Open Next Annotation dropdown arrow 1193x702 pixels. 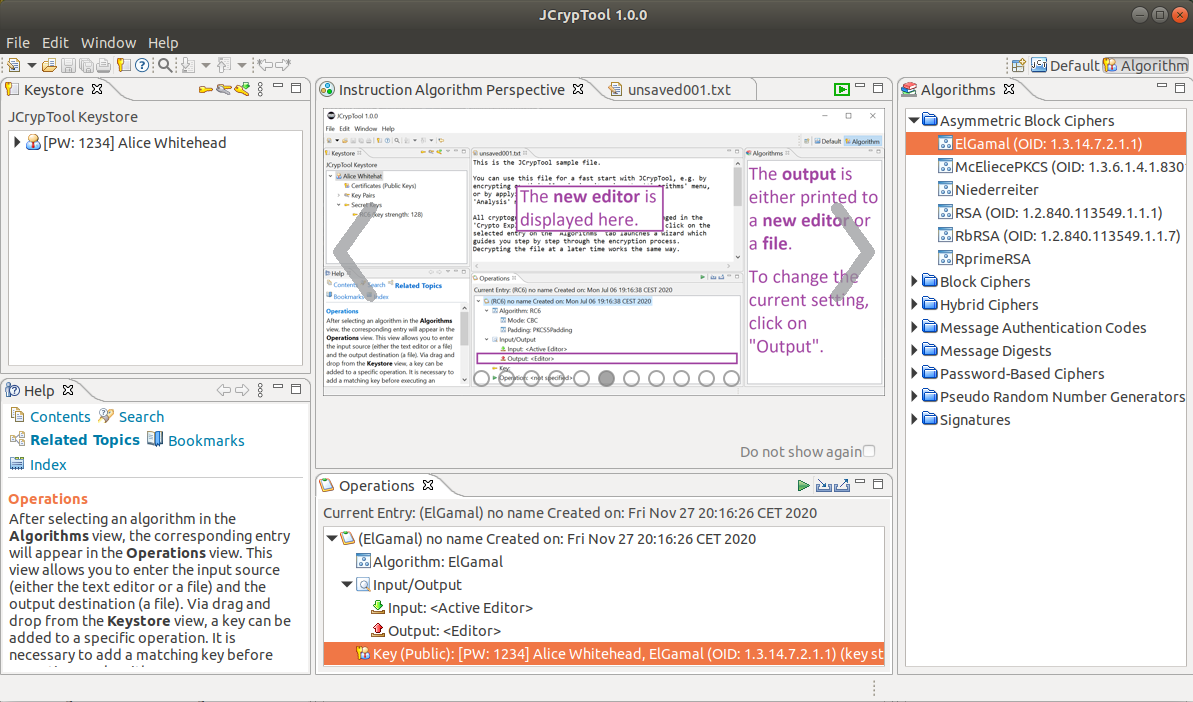(205, 65)
